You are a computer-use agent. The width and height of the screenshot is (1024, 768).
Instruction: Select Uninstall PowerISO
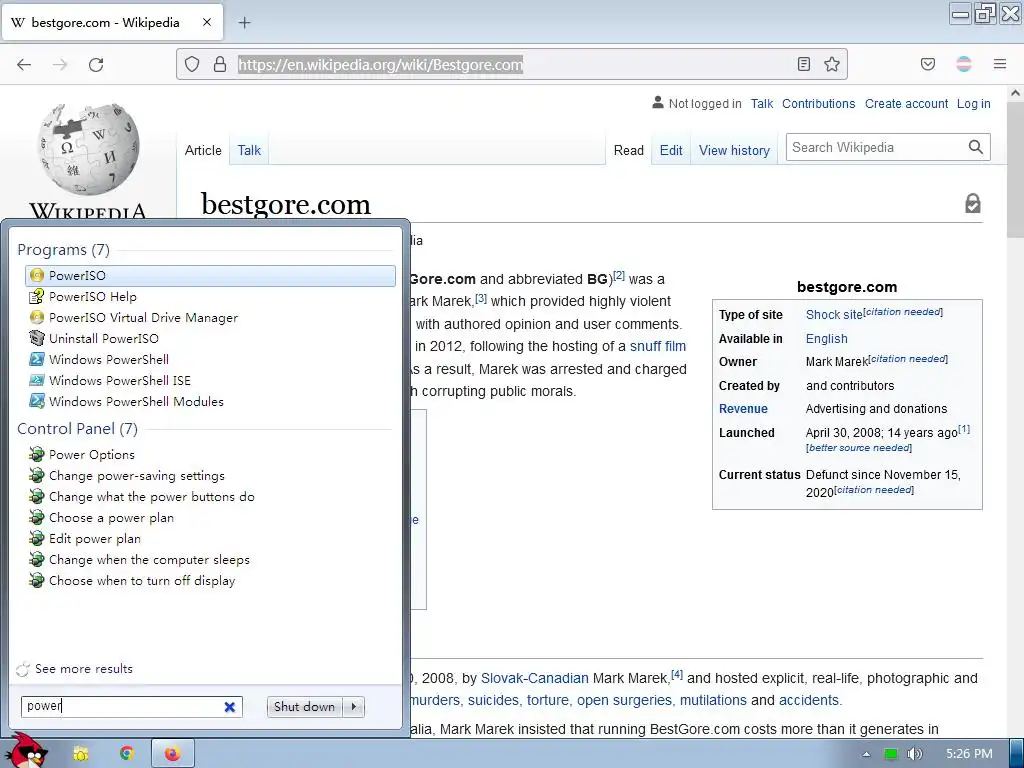(210, 338)
